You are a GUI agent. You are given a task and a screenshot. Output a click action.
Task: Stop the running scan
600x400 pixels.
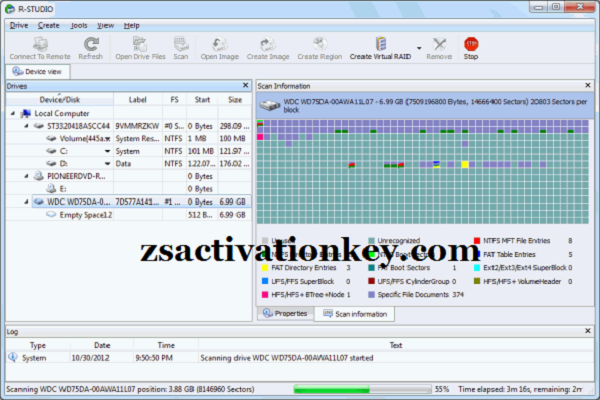tap(471, 48)
